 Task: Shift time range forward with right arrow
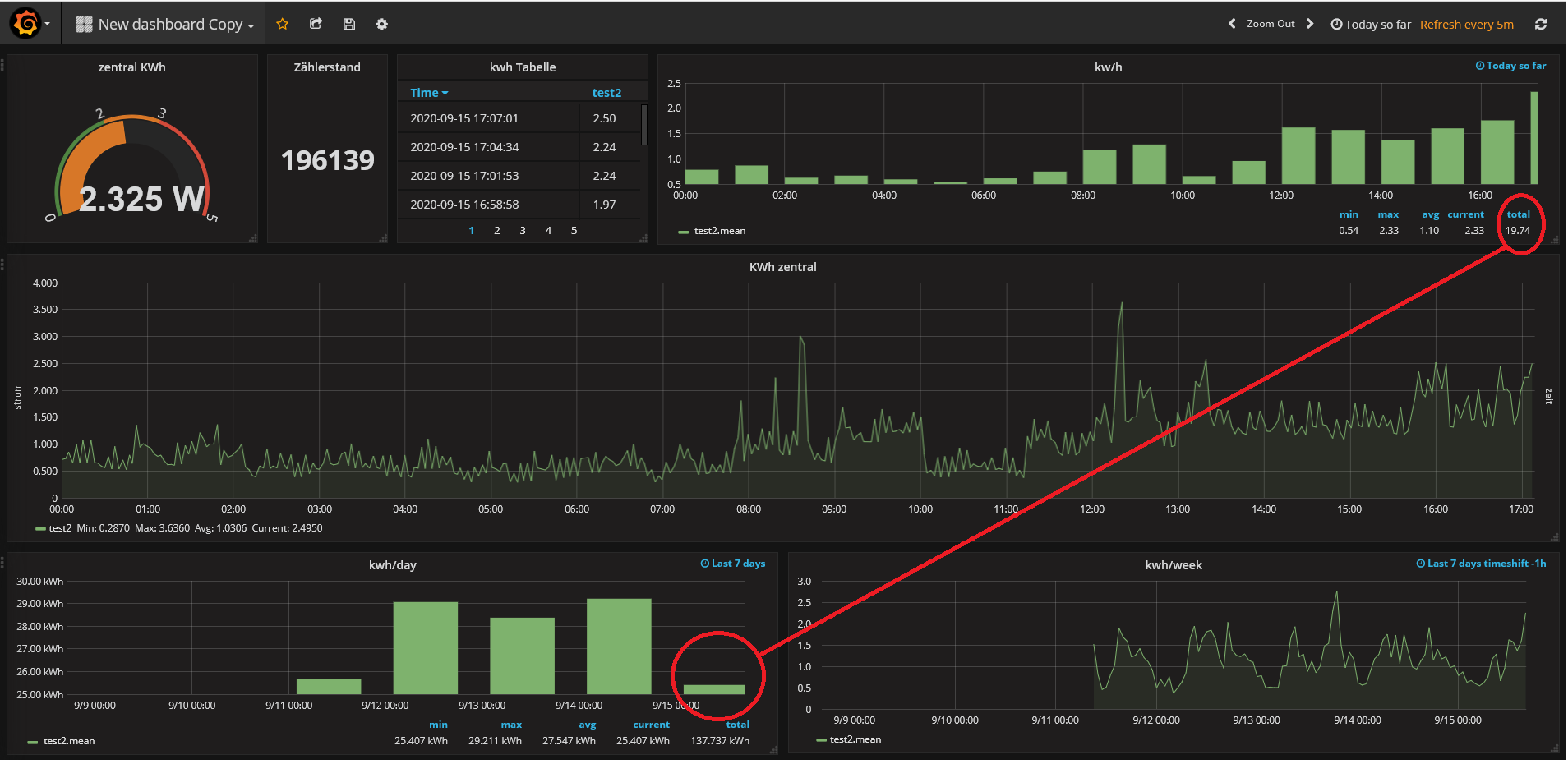pyautogui.click(x=1310, y=24)
